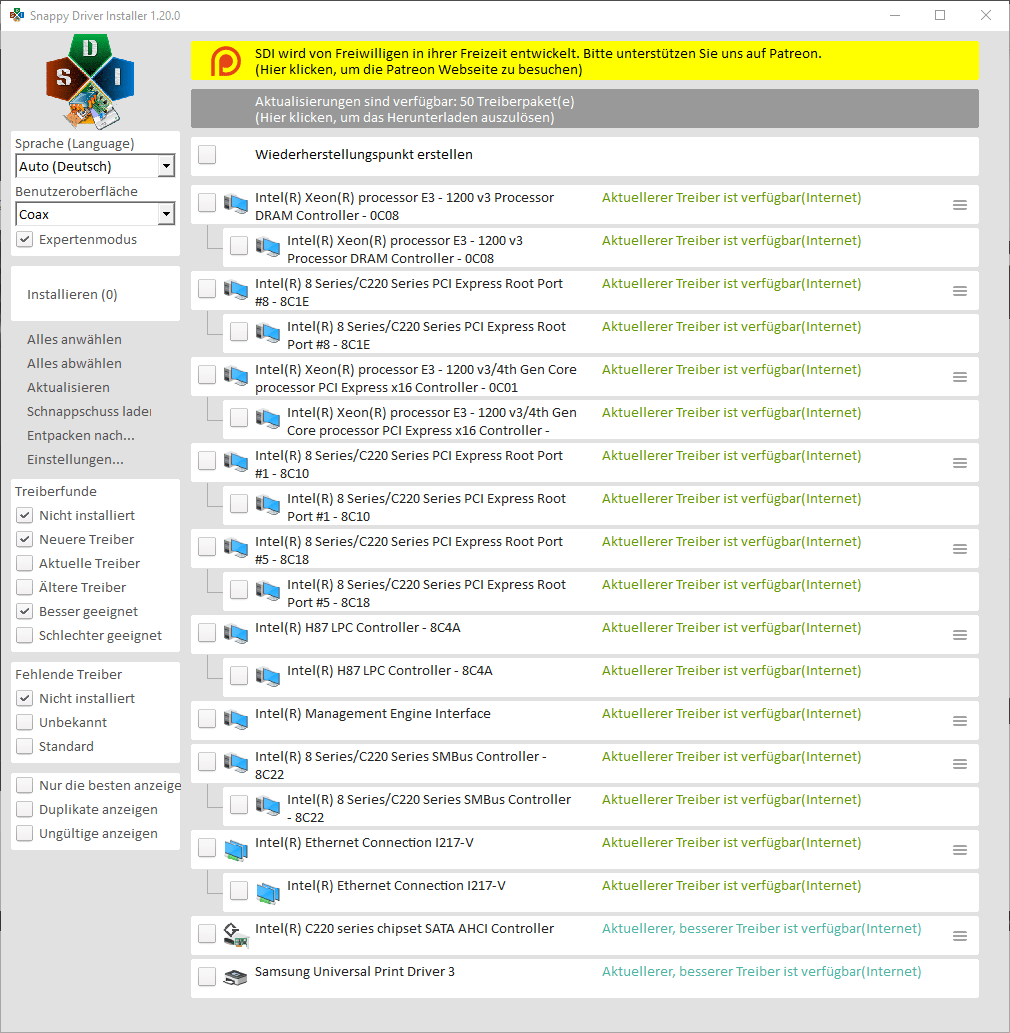Select checkbox for Samsung Universal Print Driver 3
Image resolution: width=1010 pixels, height=1033 pixels.
207,976
